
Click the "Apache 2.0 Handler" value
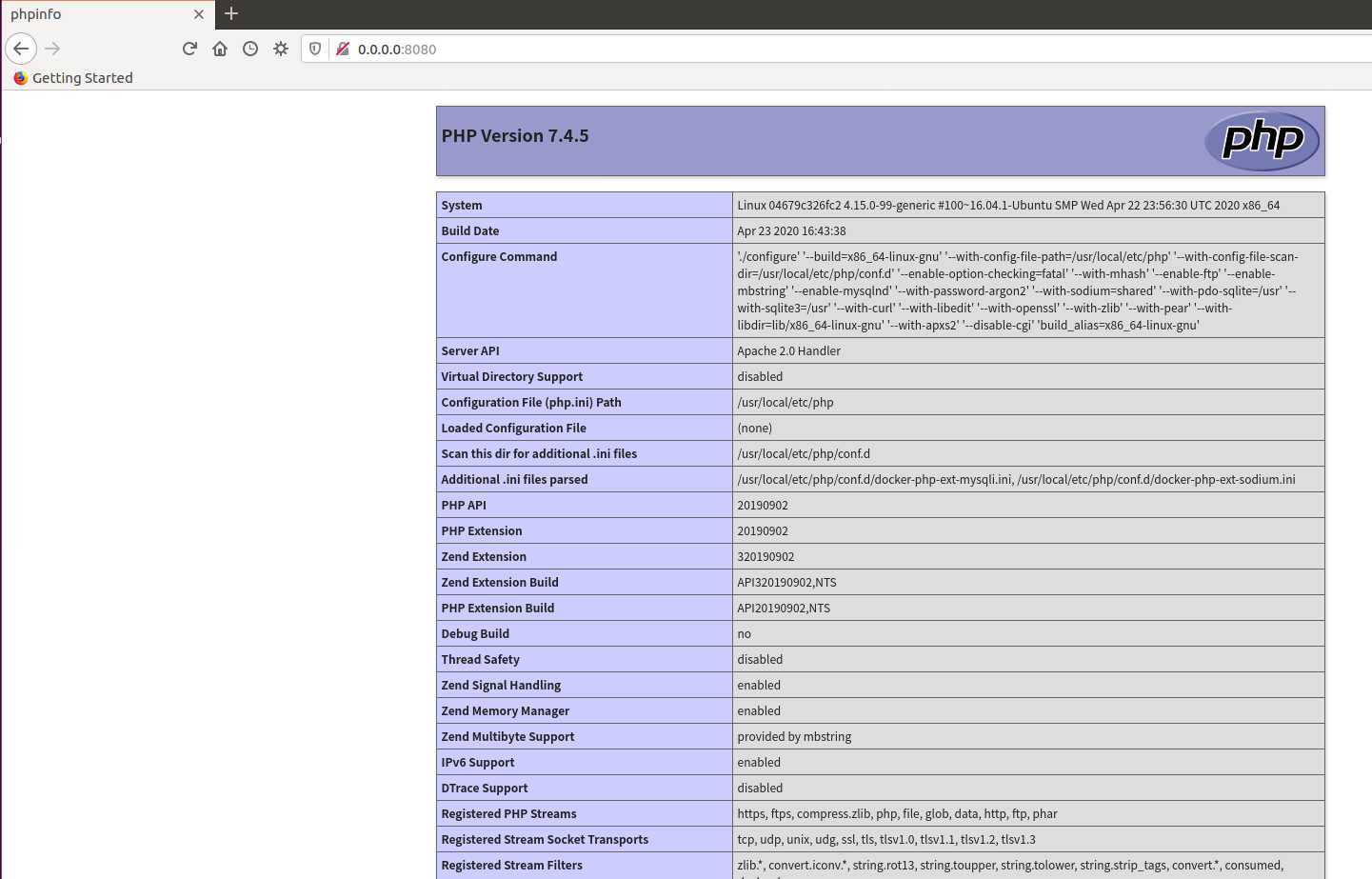click(x=789, y=351)
